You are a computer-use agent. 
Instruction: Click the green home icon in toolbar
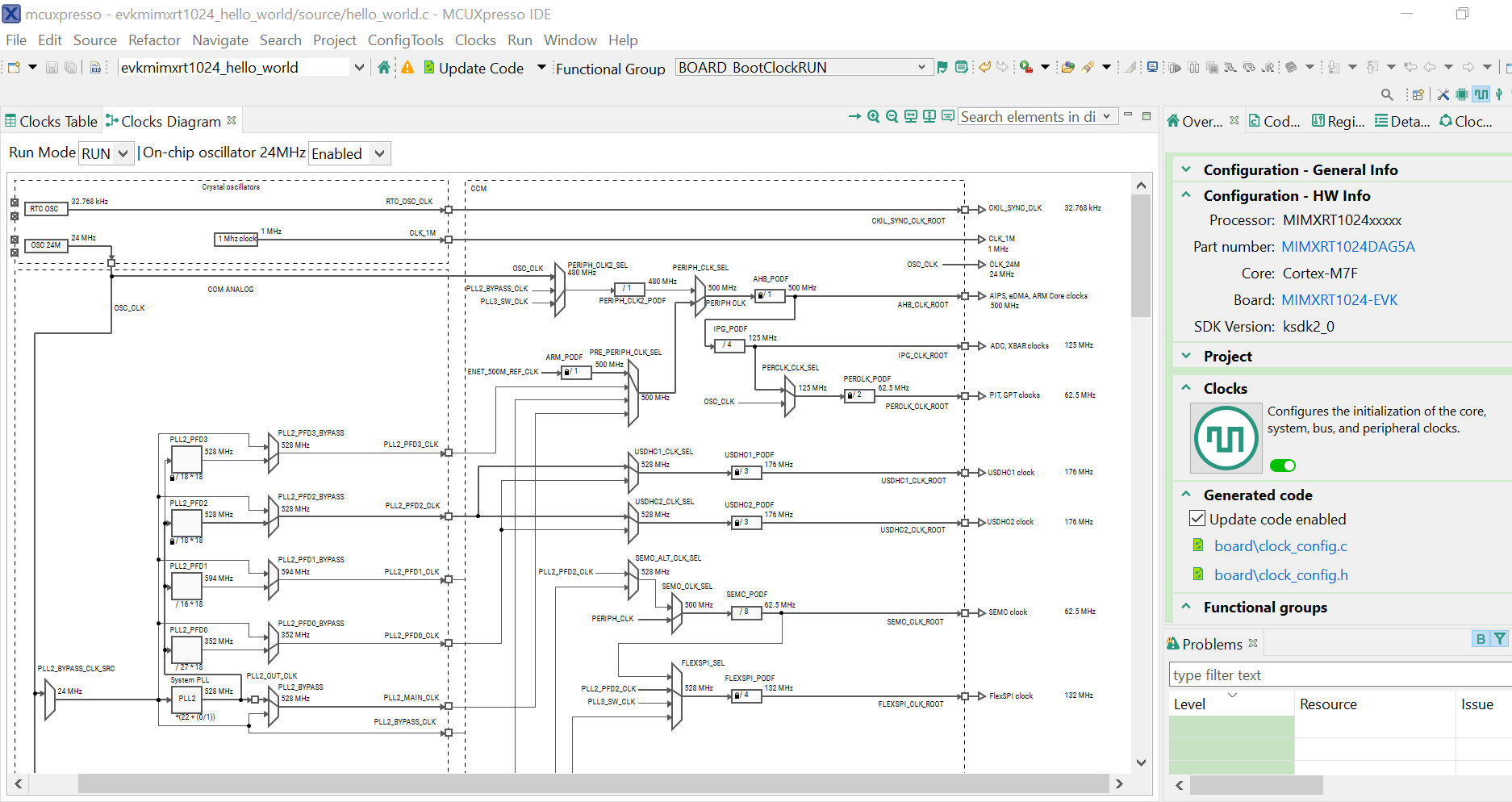point(384,68)
